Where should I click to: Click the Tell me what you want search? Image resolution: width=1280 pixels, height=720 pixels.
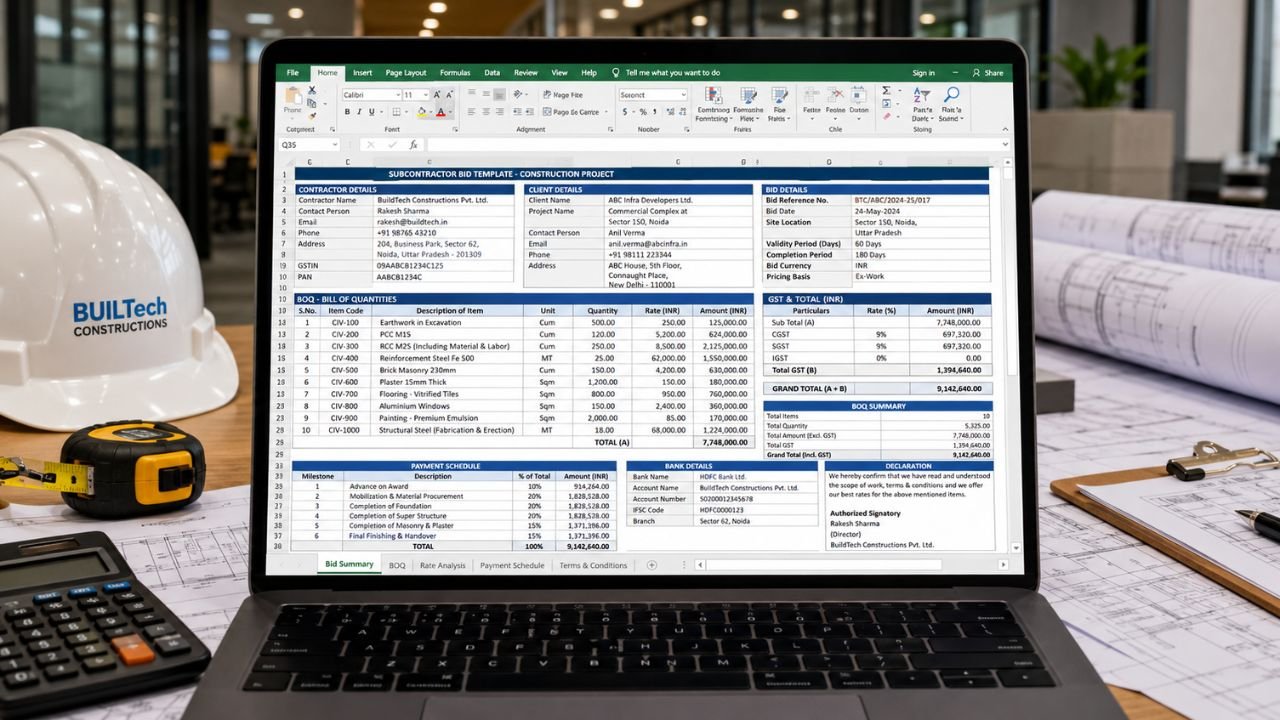666,73
